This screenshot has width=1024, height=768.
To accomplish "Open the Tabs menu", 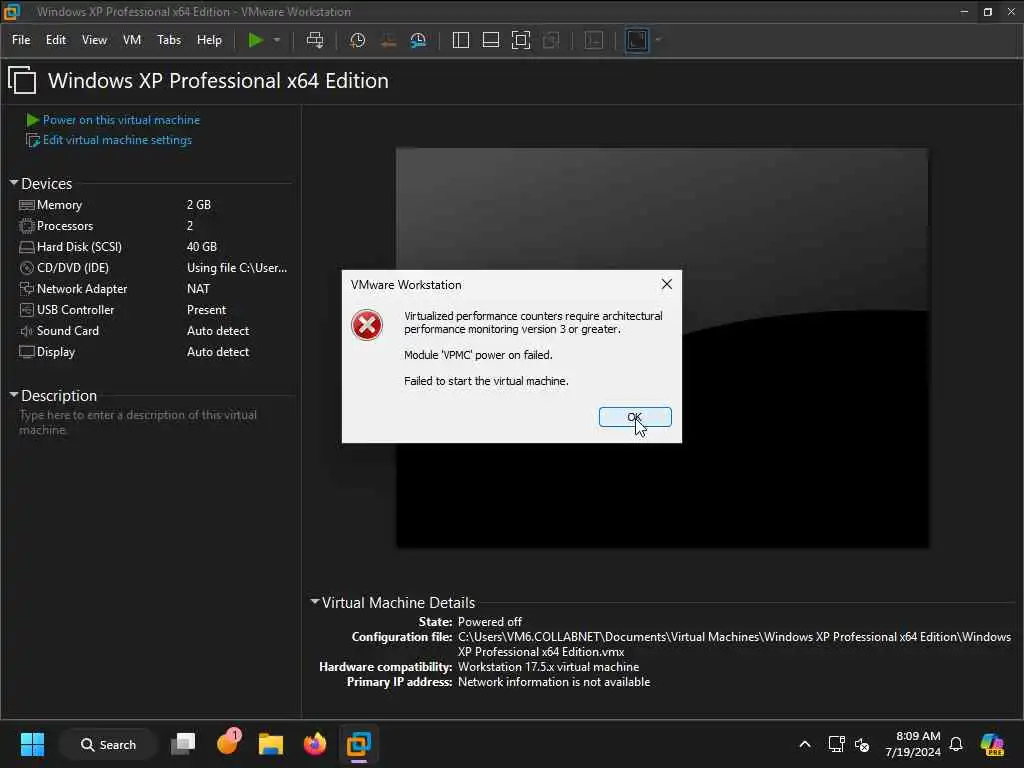I will click(168, 40).
